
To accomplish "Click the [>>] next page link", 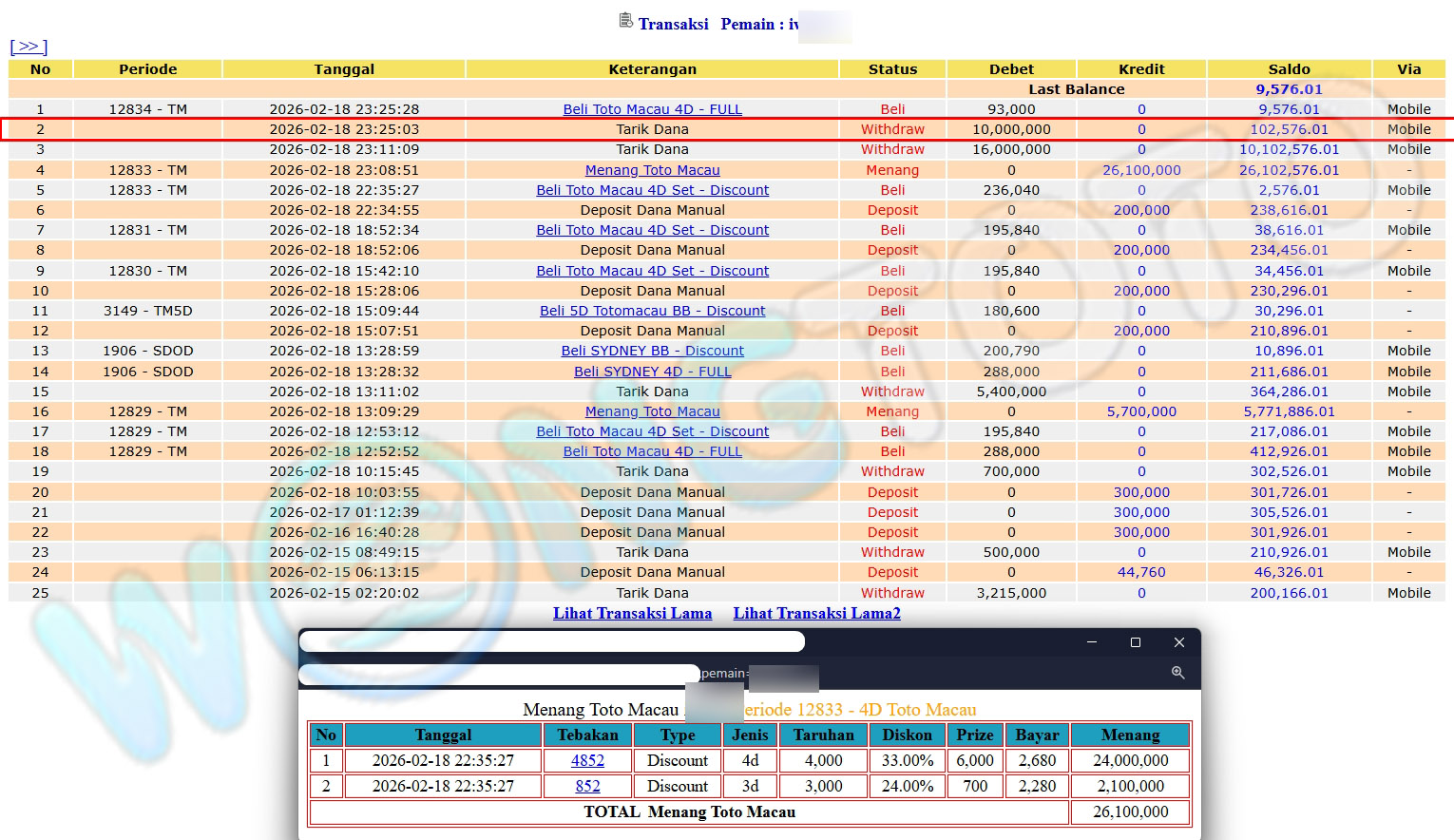I will (29, 47).
